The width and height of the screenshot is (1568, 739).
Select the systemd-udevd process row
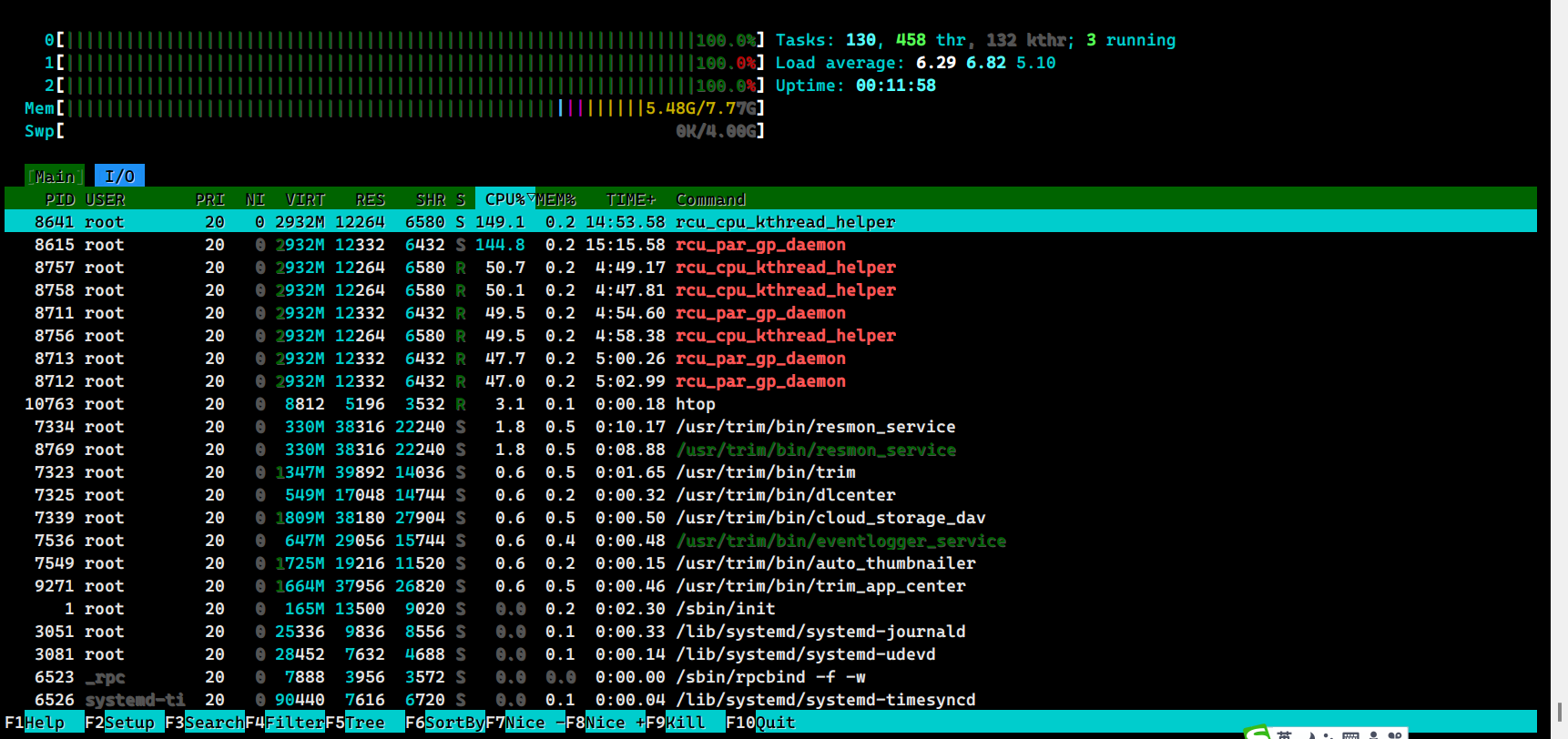pyautogui.click(x=770, y=654)
